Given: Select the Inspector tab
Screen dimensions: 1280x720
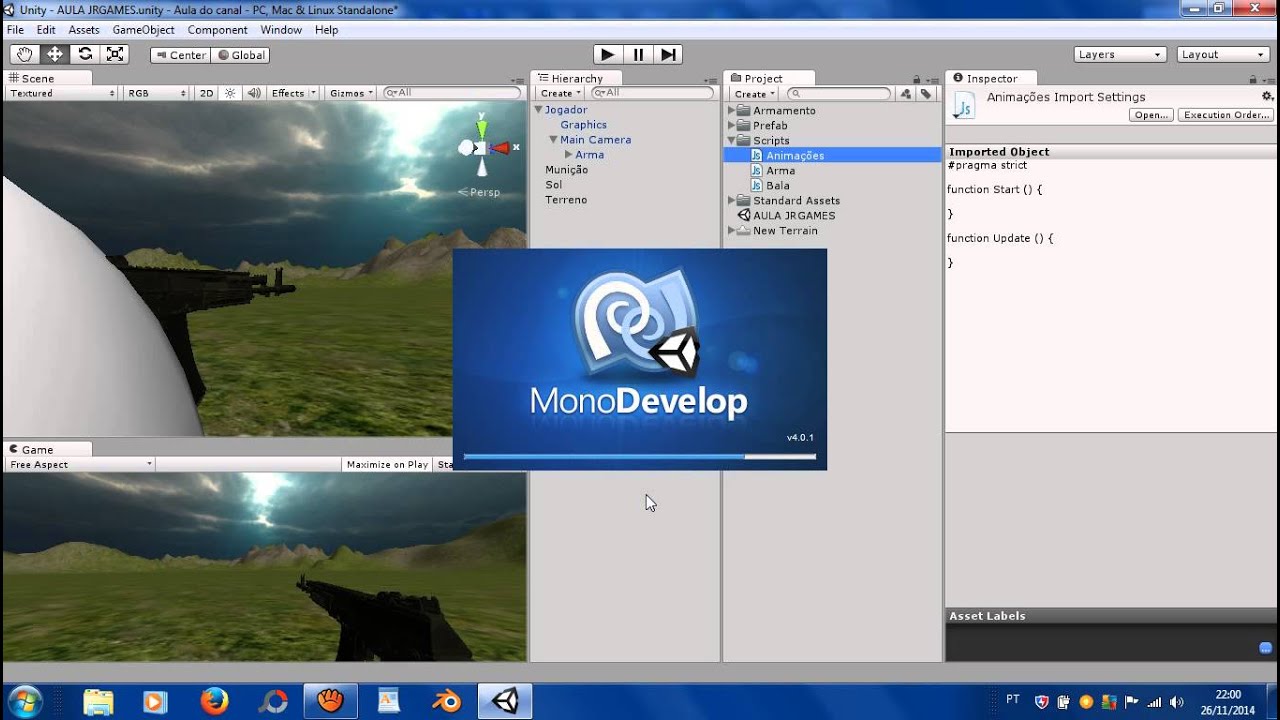Looking at the screenshot, I should pos(991,78).
